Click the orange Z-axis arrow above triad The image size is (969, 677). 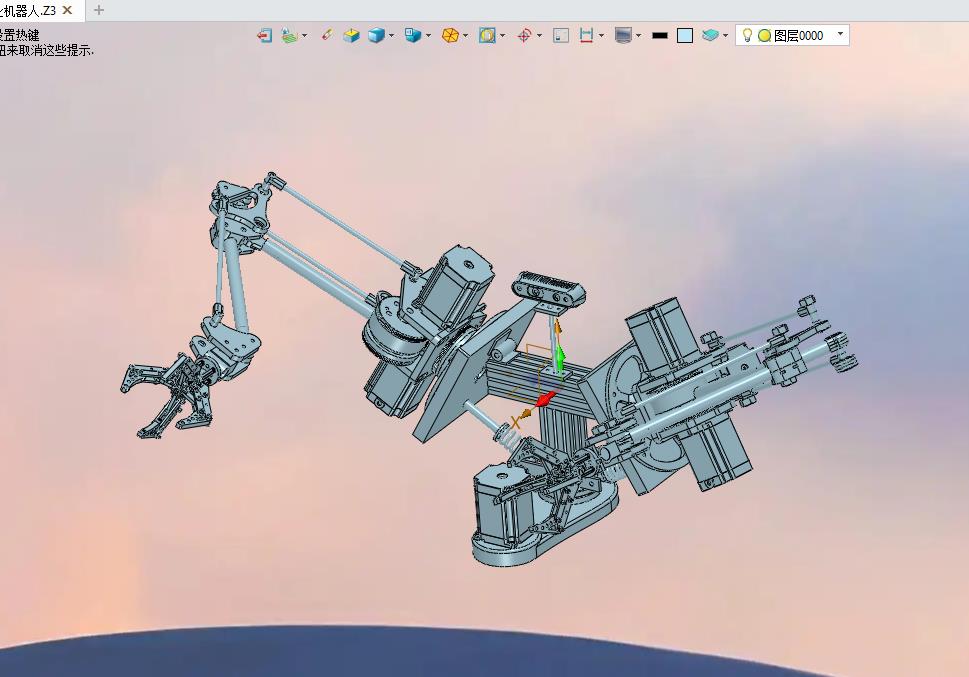(x=557, y=327)
